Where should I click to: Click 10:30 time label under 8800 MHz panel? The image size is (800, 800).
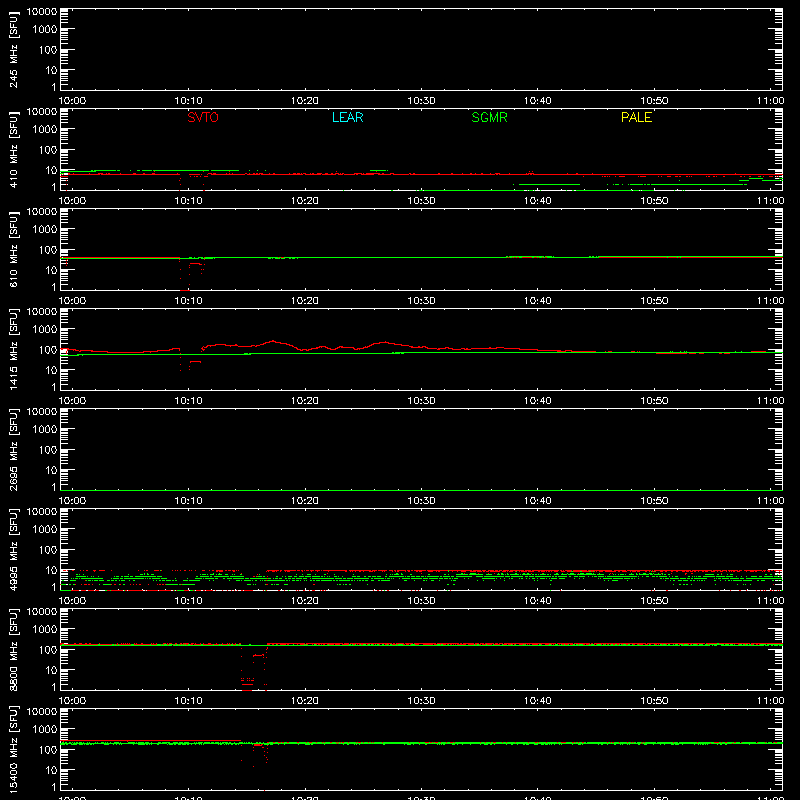(x=421, y=701)
